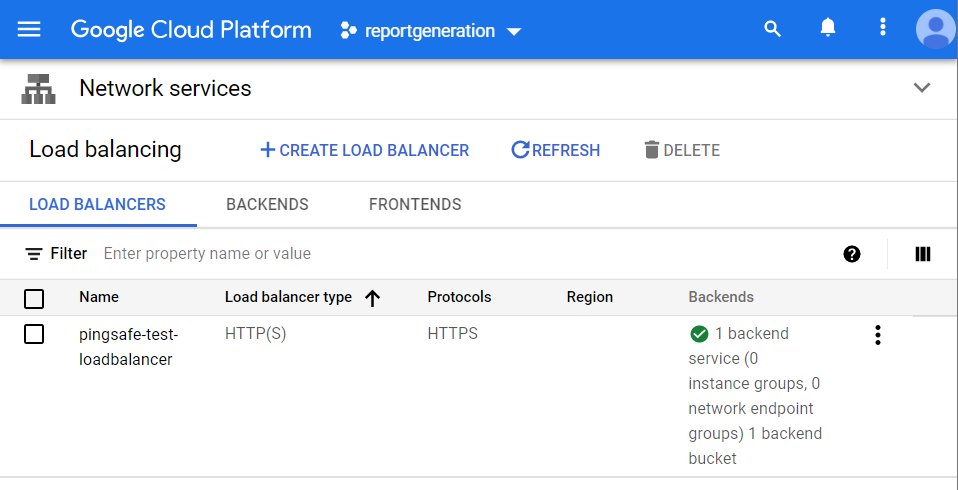Click the Refresh button
Viewport: 958px width, 490px height.
click(x=555, y=151)
